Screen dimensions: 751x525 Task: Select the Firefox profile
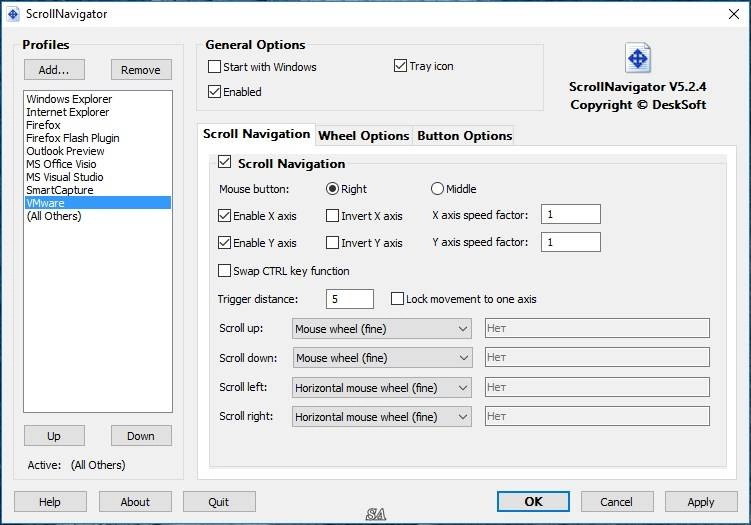coord(98,125)
